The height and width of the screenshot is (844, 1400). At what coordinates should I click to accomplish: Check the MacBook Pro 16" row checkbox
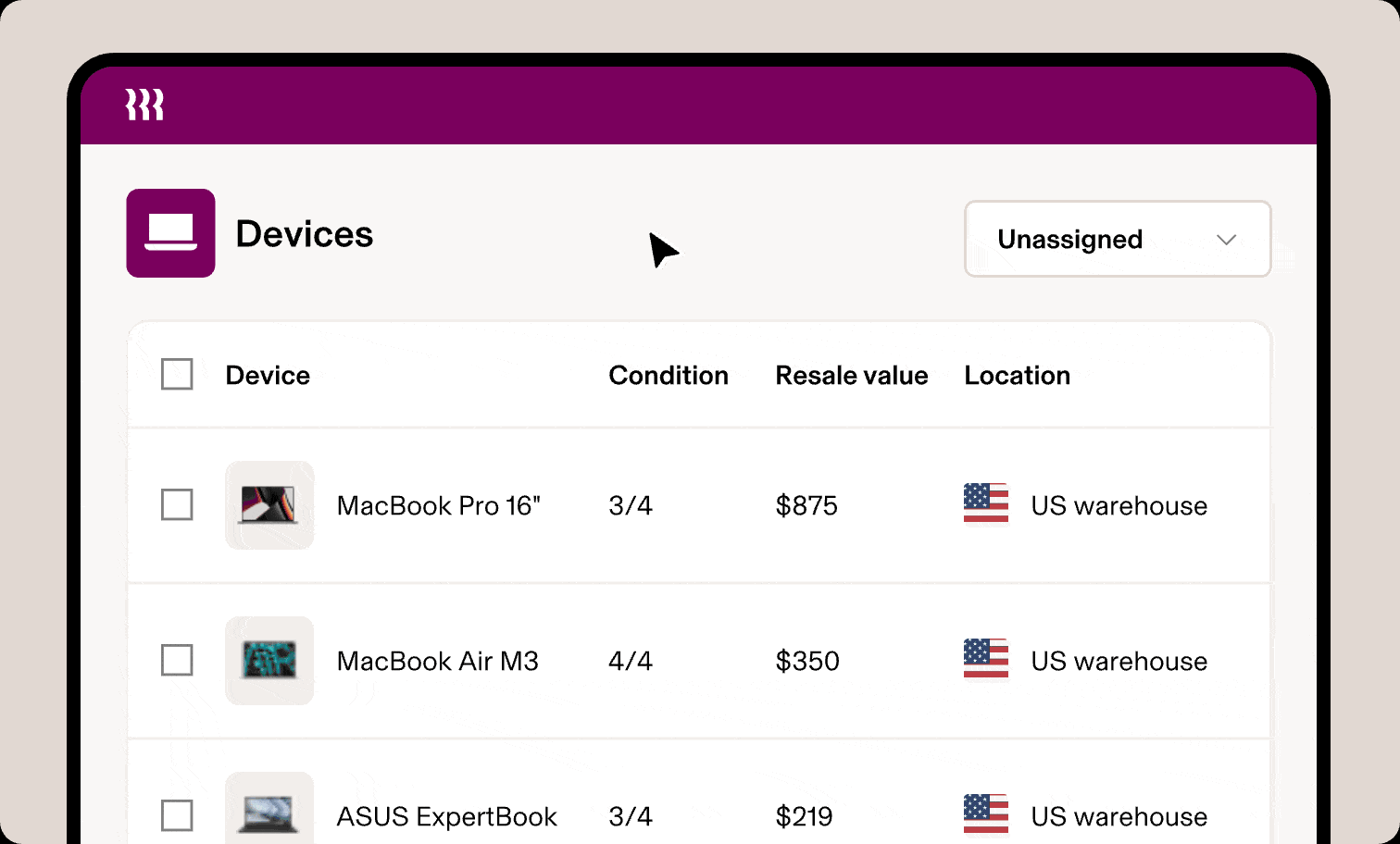click(x=177, y=505)
